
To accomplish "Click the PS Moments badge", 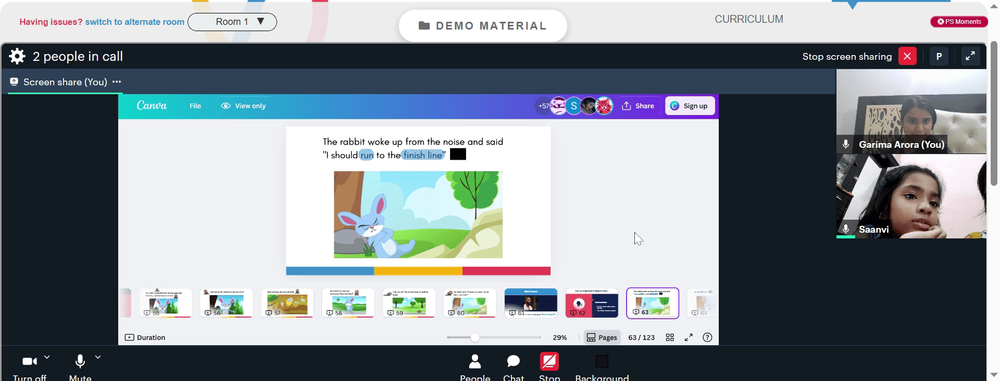I will 959,22.
